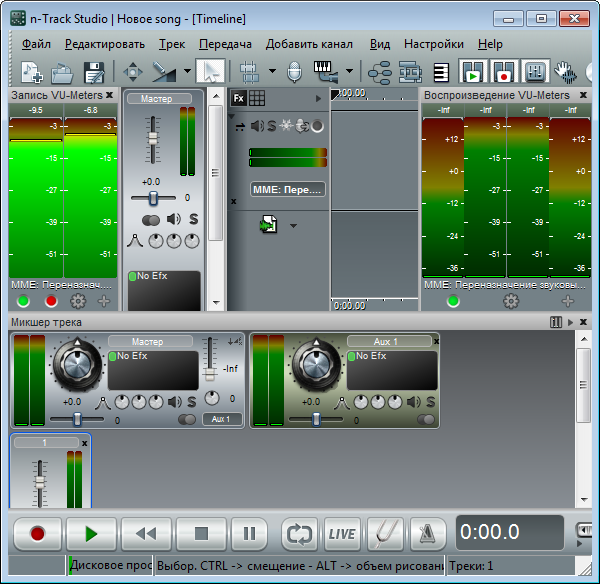Click the tuner fork icon
600x584 pixels.
tap(386, 533)
